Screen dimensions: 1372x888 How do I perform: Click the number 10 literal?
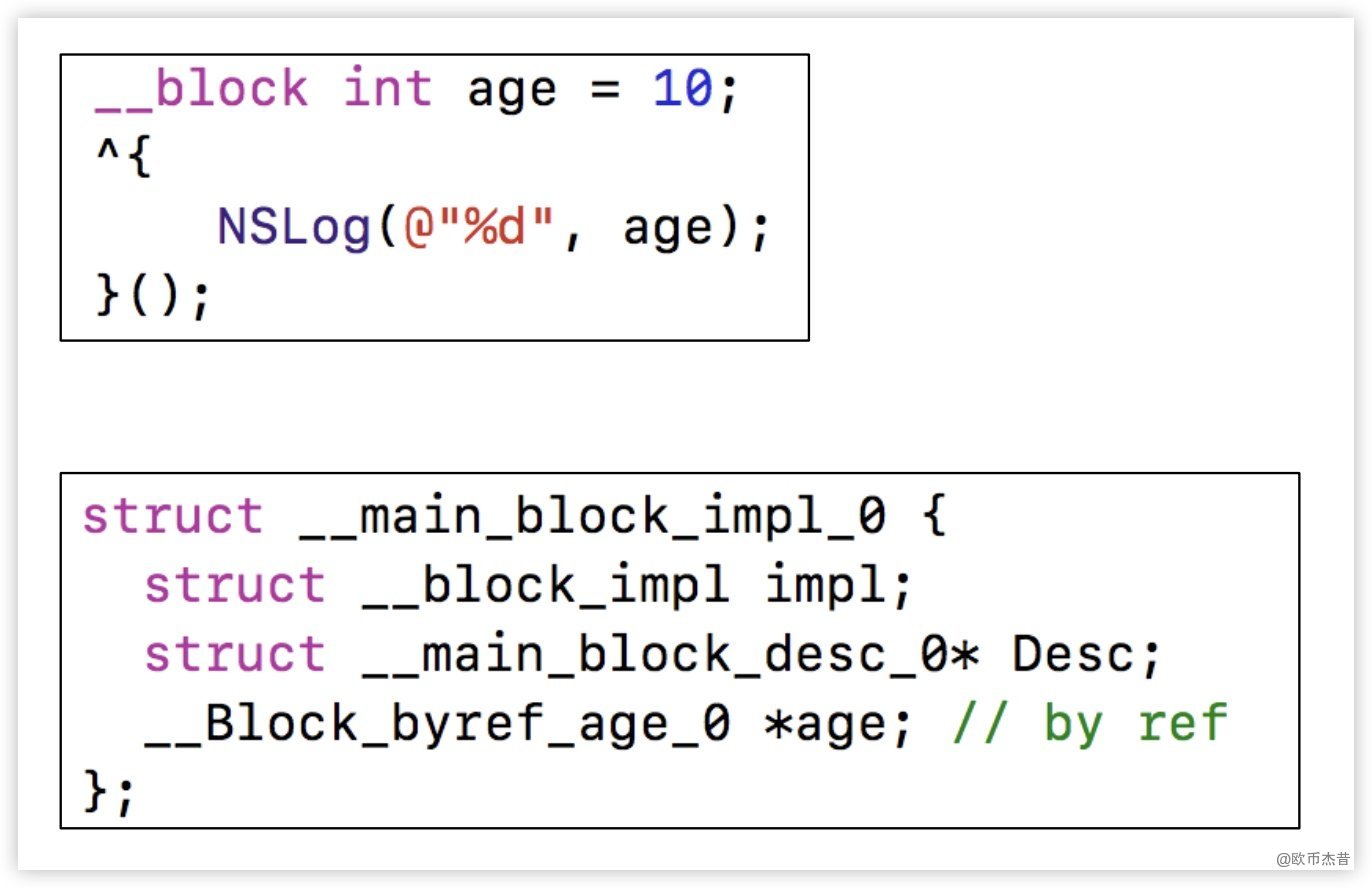click(682, 90)
